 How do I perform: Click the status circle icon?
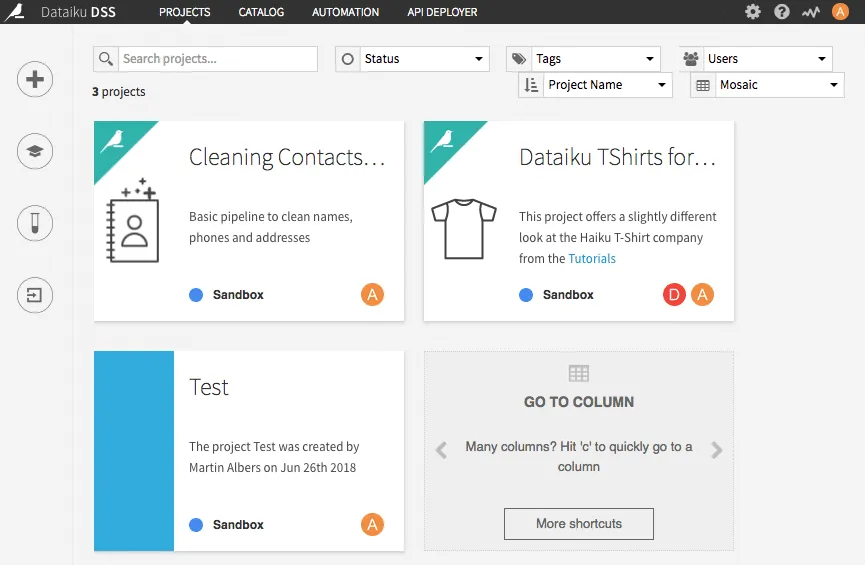point(348,58)
